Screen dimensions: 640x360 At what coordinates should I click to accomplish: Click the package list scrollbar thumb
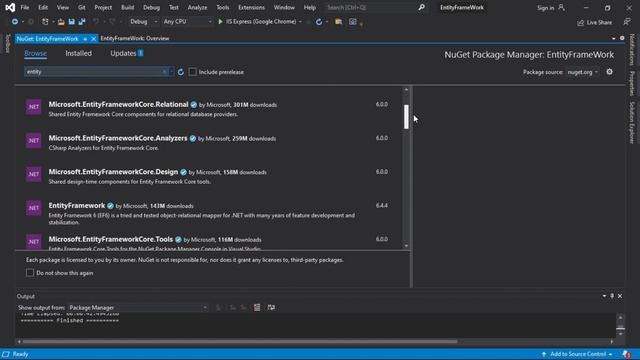click(x=406, y=117)
